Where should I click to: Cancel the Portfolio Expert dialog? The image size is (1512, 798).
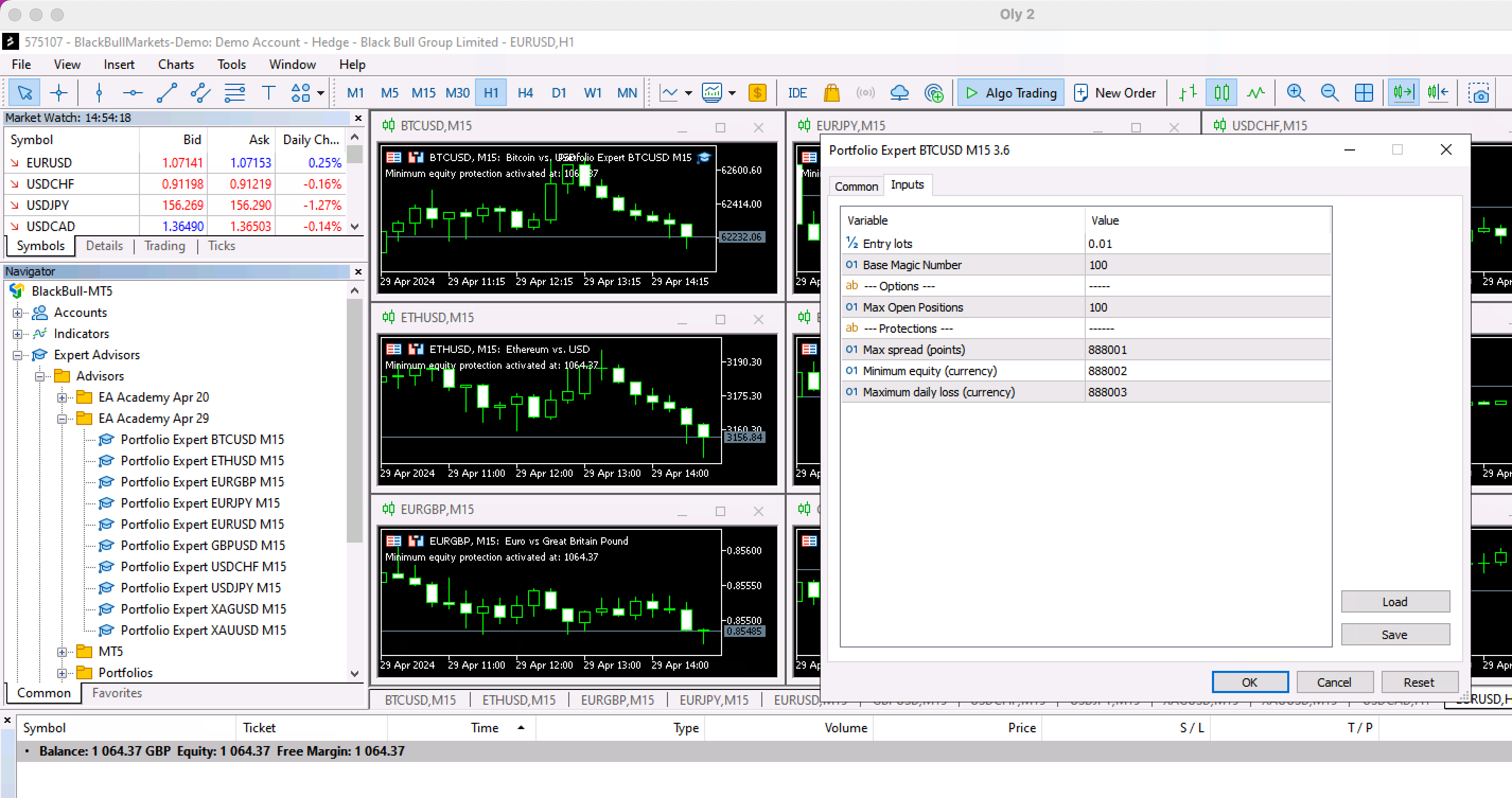[1334, 682]
